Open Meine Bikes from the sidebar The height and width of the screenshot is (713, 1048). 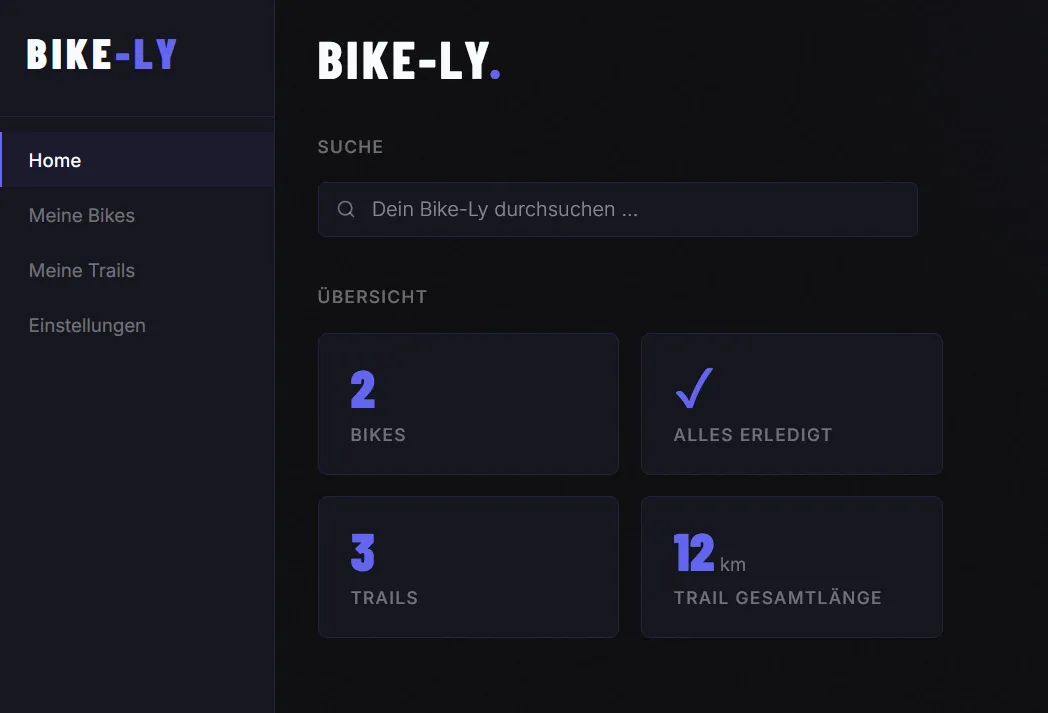(82, 215)
